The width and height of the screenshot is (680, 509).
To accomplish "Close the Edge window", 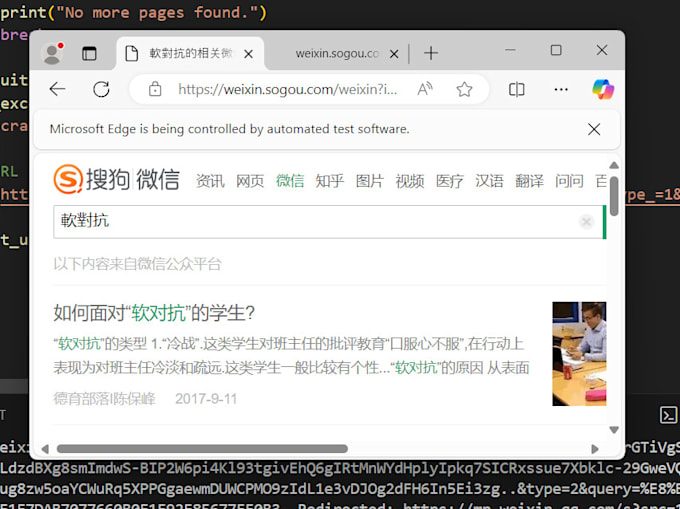I will 602,50.
